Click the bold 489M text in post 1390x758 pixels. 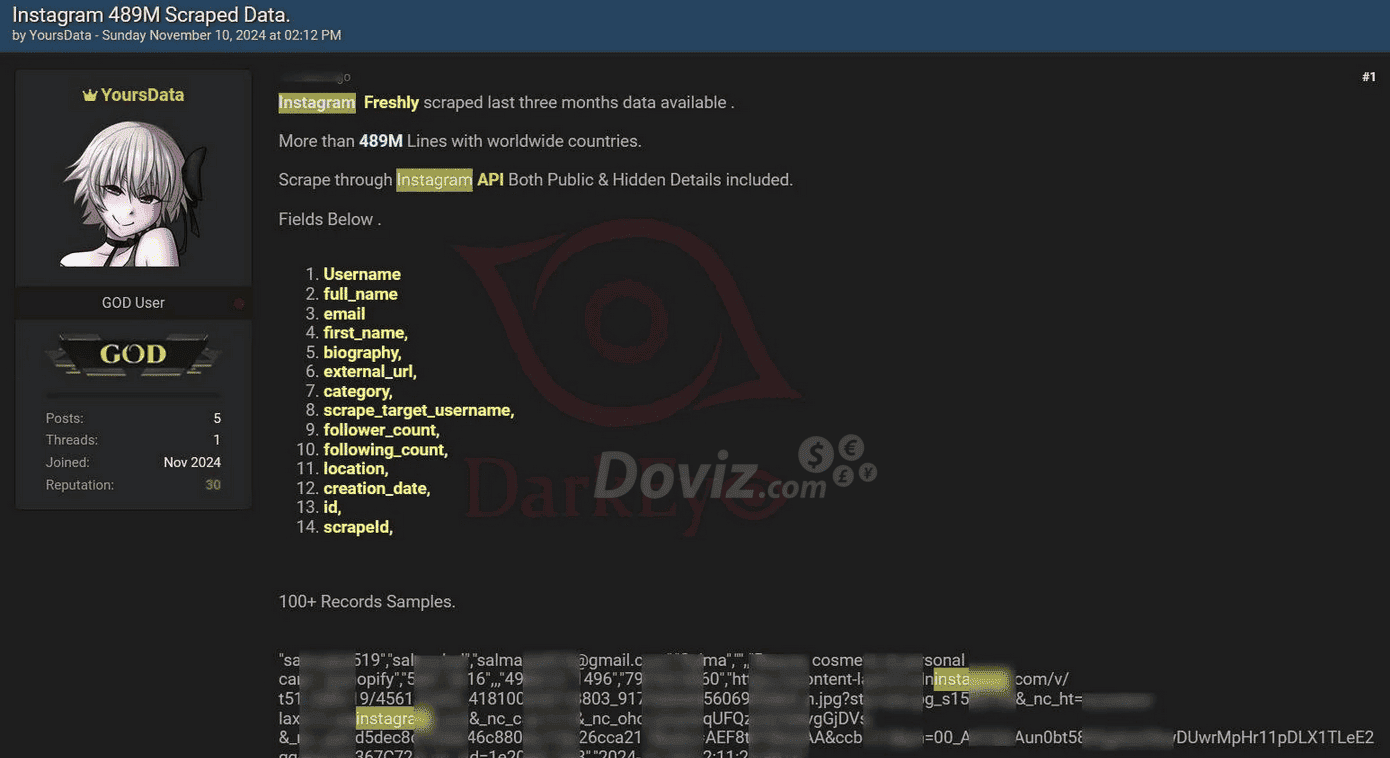[380, 141]
